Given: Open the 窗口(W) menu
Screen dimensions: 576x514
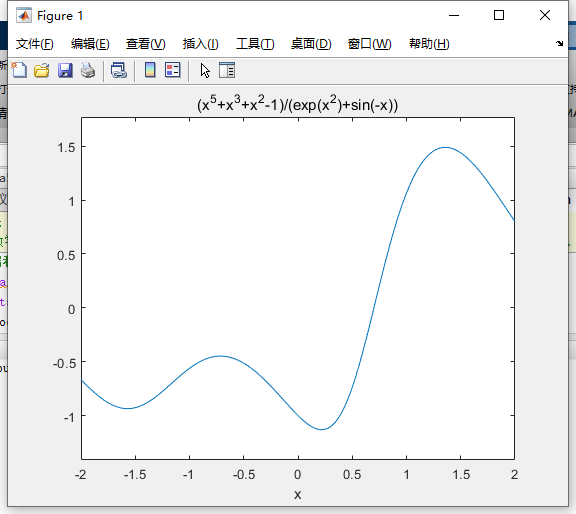Looking at the screenshot, I should pyautogui.click(x=370, y=44).
